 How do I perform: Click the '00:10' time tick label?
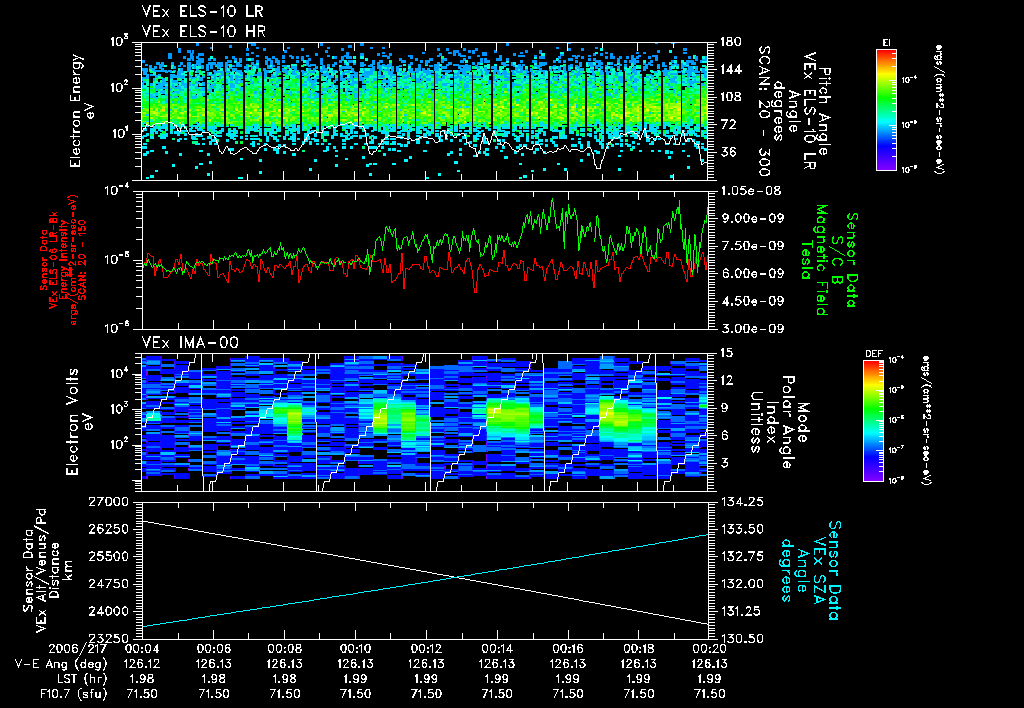pyautogui.click(x=355, y=650)
